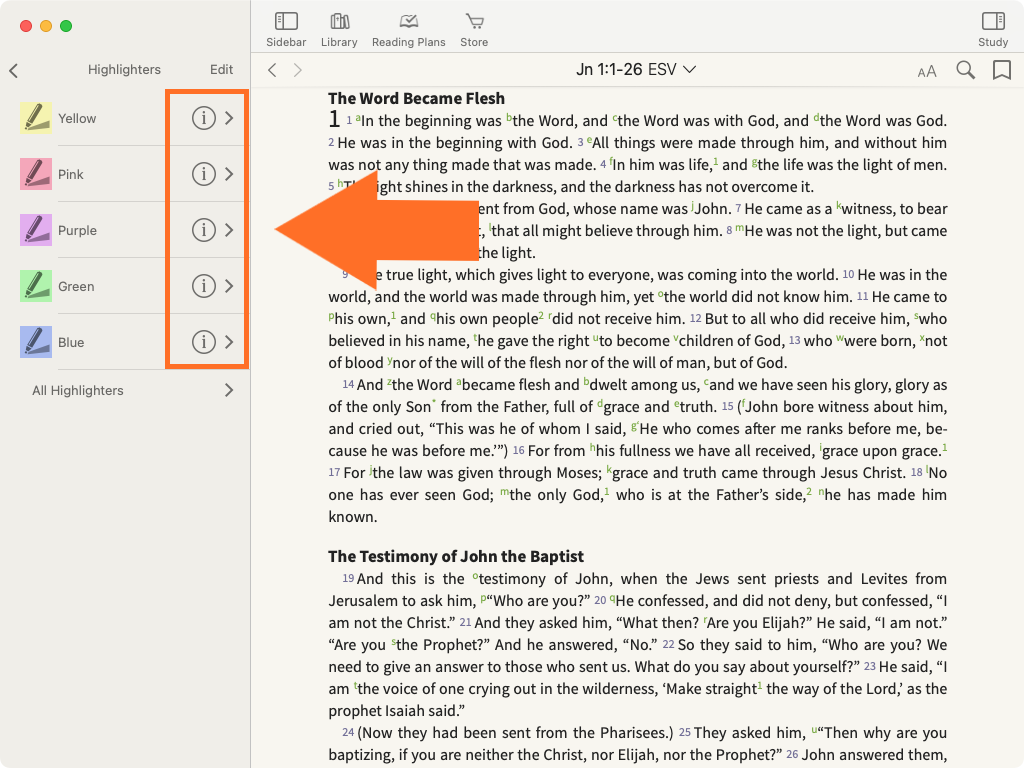1024x768 pixels.
Task: Show info for the Purple highlighter
Action: (x=203, y=230)
